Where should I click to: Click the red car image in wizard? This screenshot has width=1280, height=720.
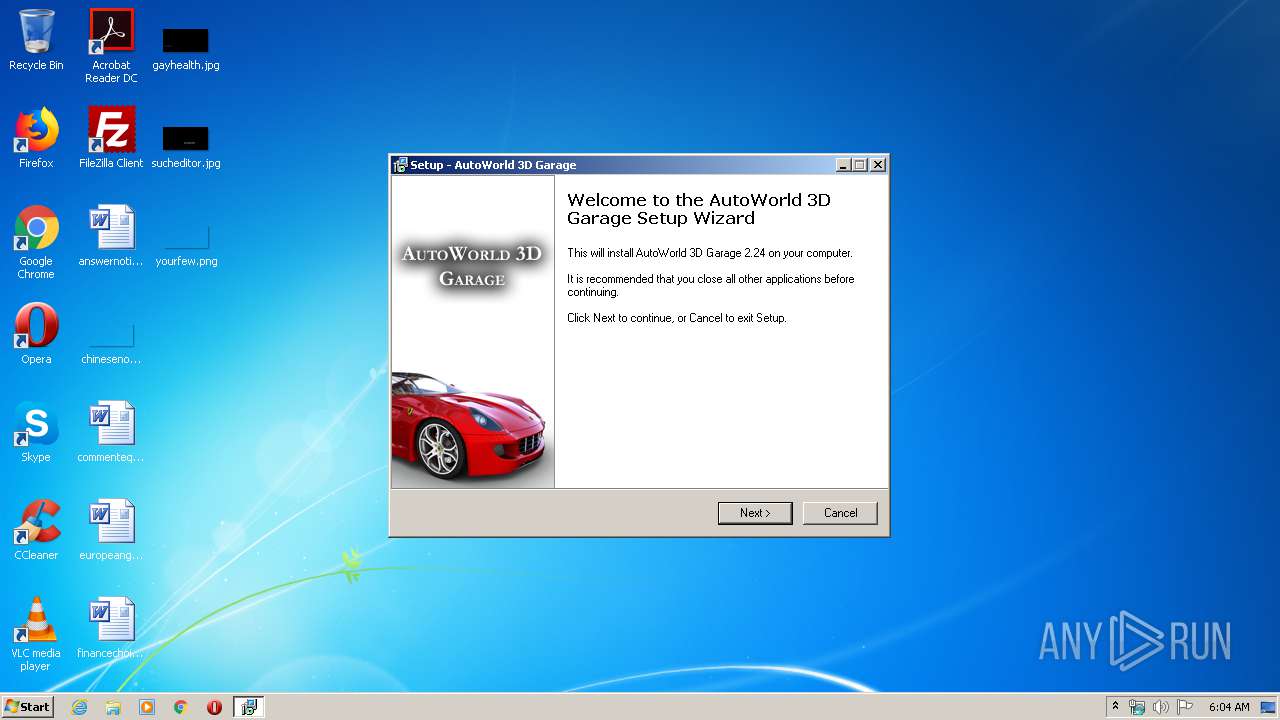[x=470, y=425]
